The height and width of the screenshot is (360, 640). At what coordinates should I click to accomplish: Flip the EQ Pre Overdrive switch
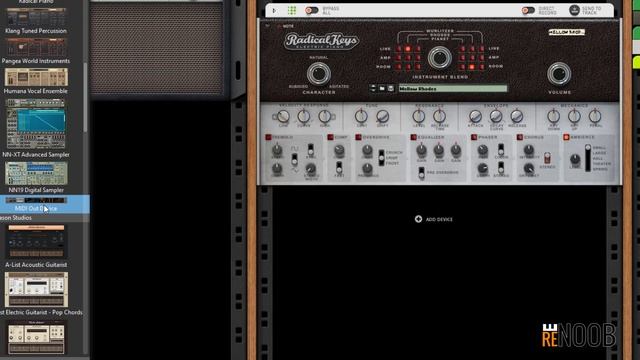(421, 173)
